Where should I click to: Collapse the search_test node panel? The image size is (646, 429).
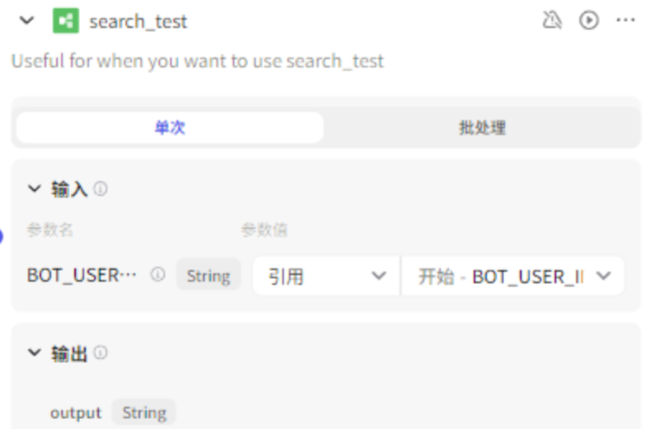(x=27, y=21)
